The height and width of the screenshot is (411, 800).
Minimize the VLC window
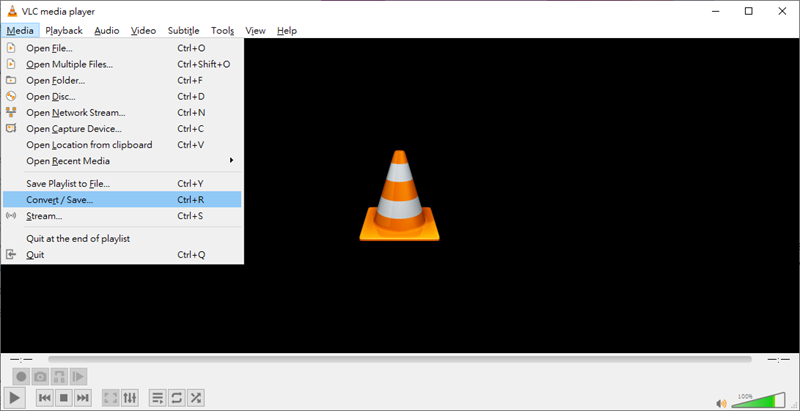click(x=715, y=11)
